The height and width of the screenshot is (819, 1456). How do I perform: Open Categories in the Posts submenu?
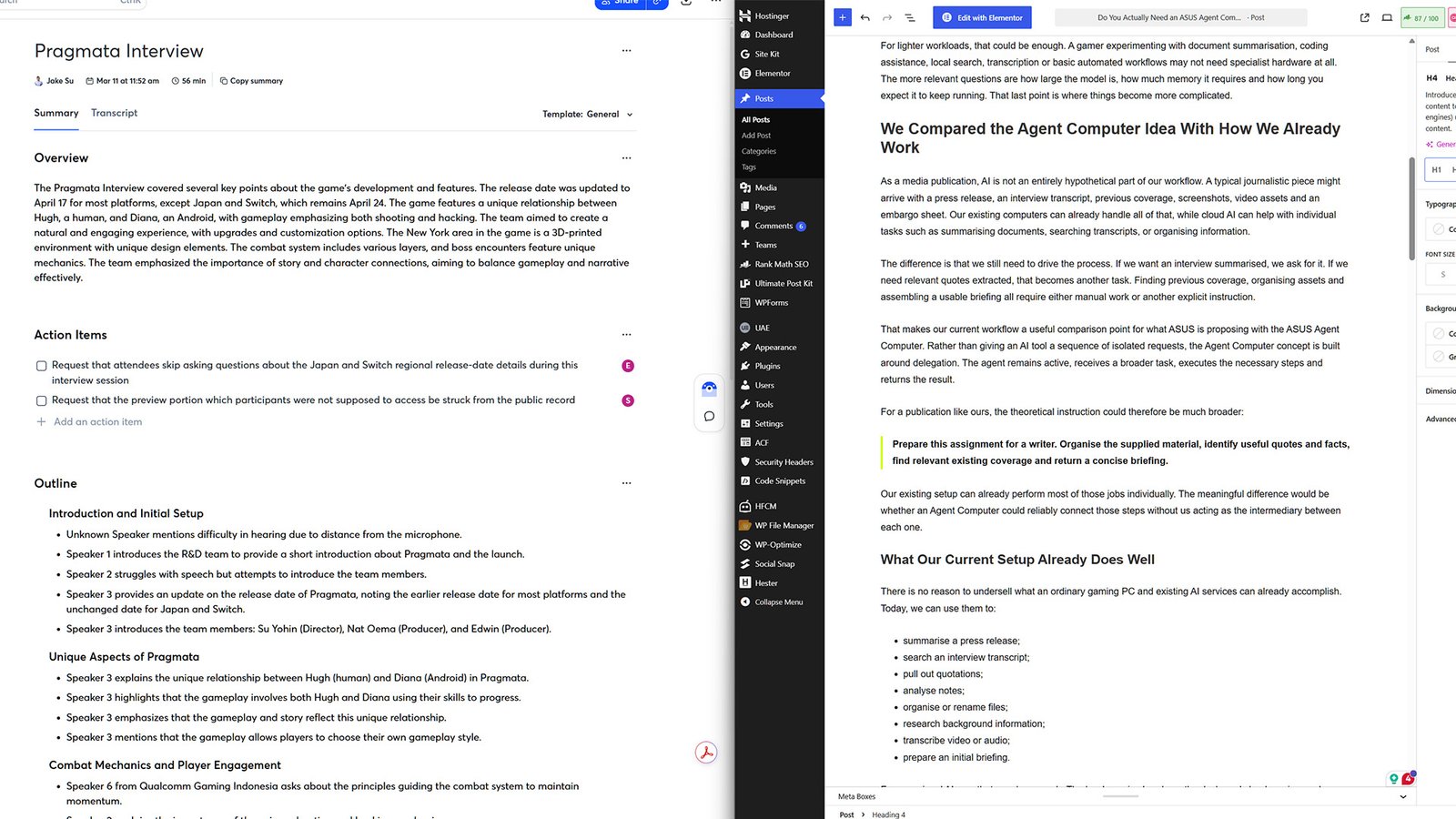coord(759,151)
